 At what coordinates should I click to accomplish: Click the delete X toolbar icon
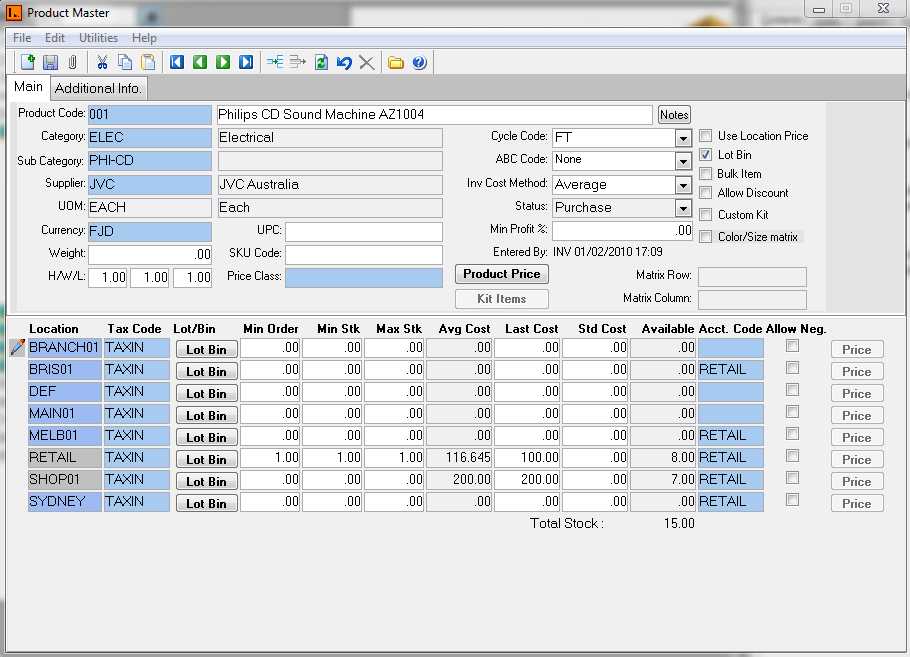pos(367,62)
